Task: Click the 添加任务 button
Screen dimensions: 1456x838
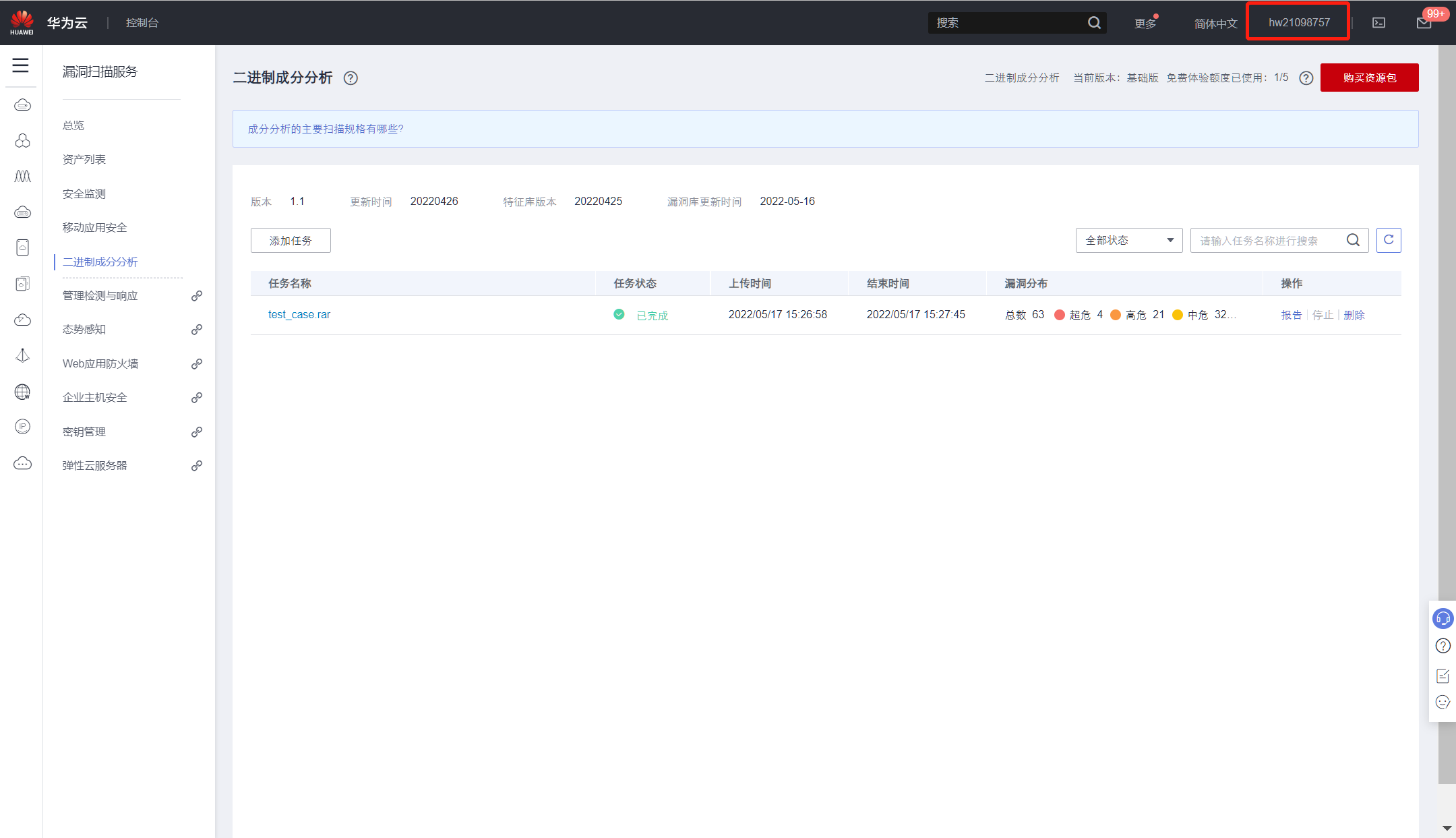Action: [x=291, y=241]
